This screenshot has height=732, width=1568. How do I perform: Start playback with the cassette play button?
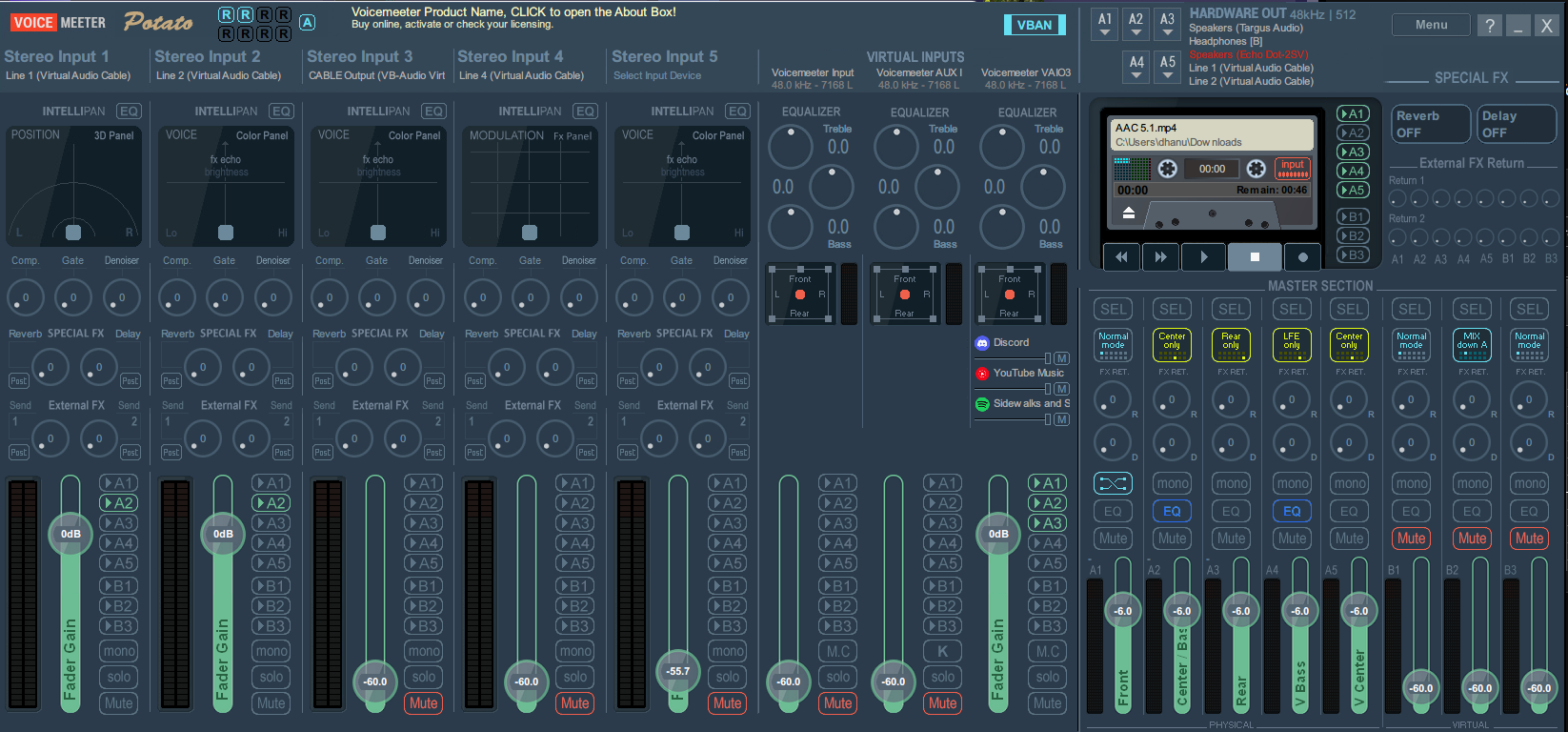[x=1204, y=256]
